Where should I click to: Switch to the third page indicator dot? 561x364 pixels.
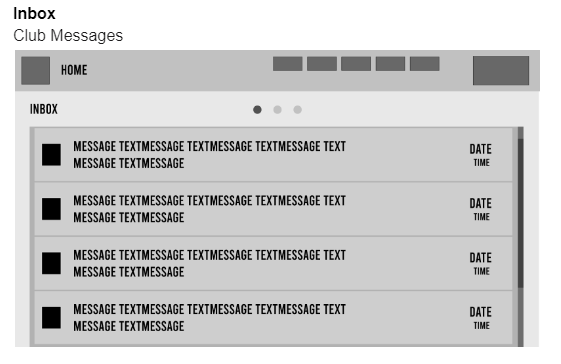coord(297,110)
